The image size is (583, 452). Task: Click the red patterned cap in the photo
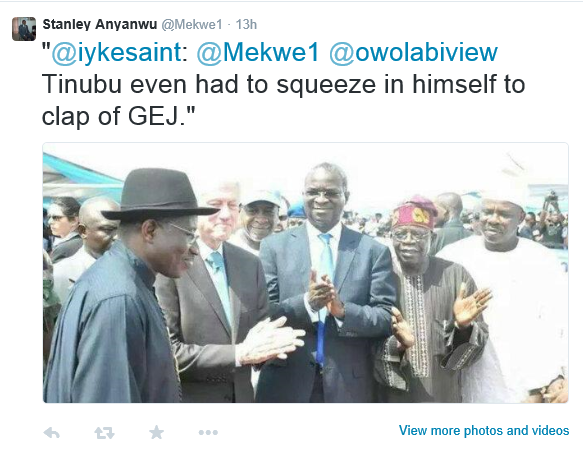415,212
